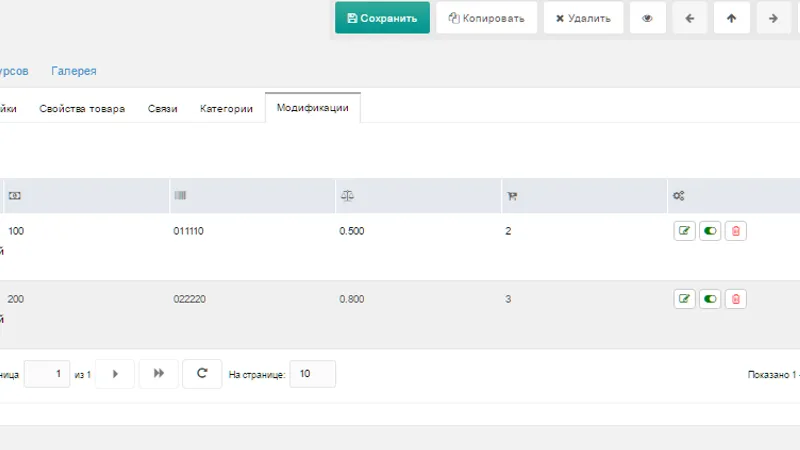Click the price cell 200

click(16, 299)
